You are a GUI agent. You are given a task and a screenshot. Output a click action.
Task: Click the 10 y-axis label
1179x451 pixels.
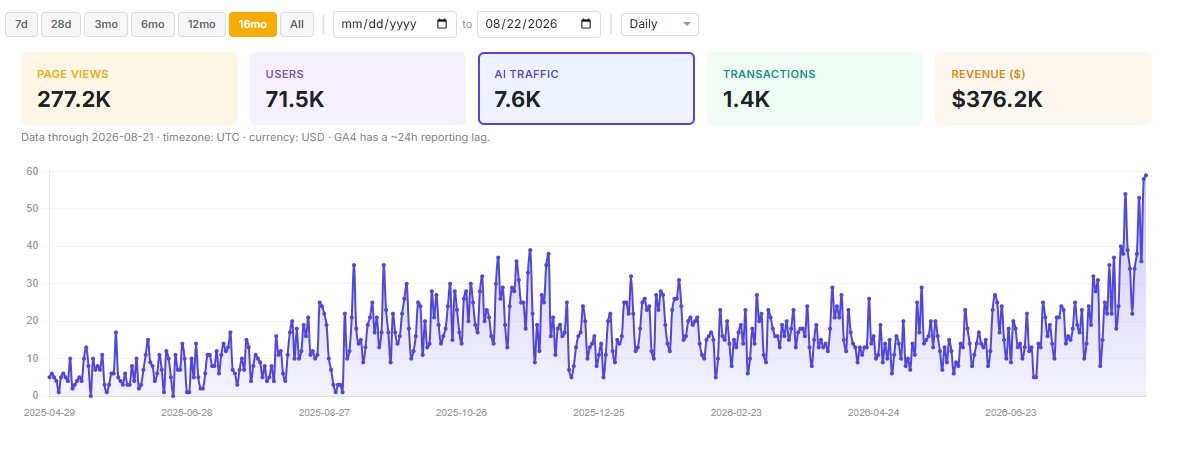[32, 358]
